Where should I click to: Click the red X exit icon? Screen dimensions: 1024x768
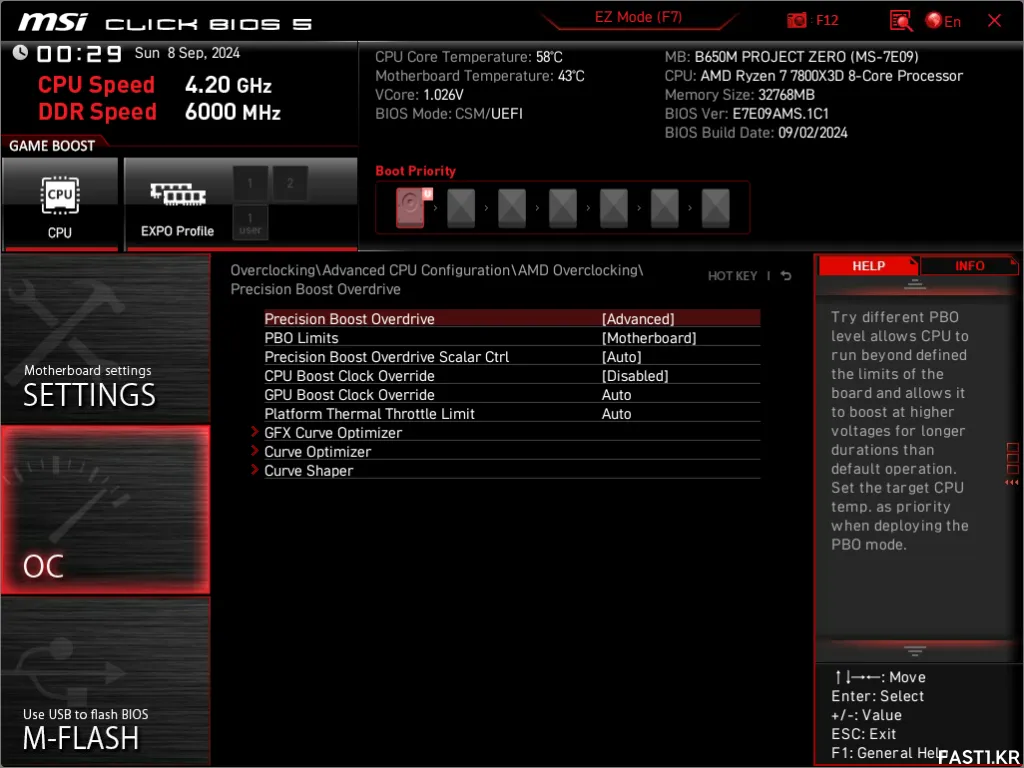[994, 21]
